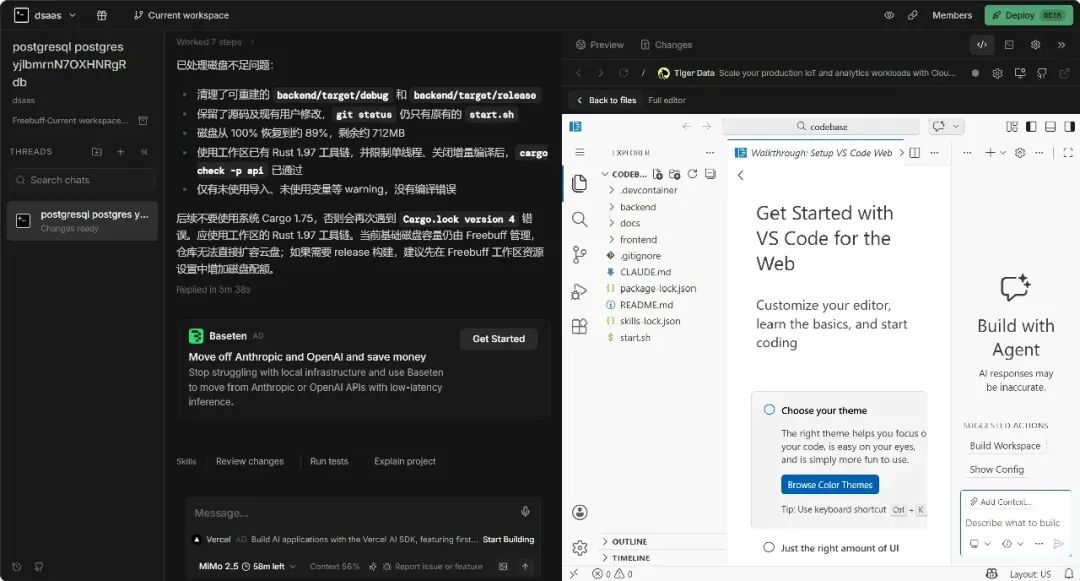Click the gift icon in top bar
Screen dimensions: 1080x581
click(x=102, y=15)
